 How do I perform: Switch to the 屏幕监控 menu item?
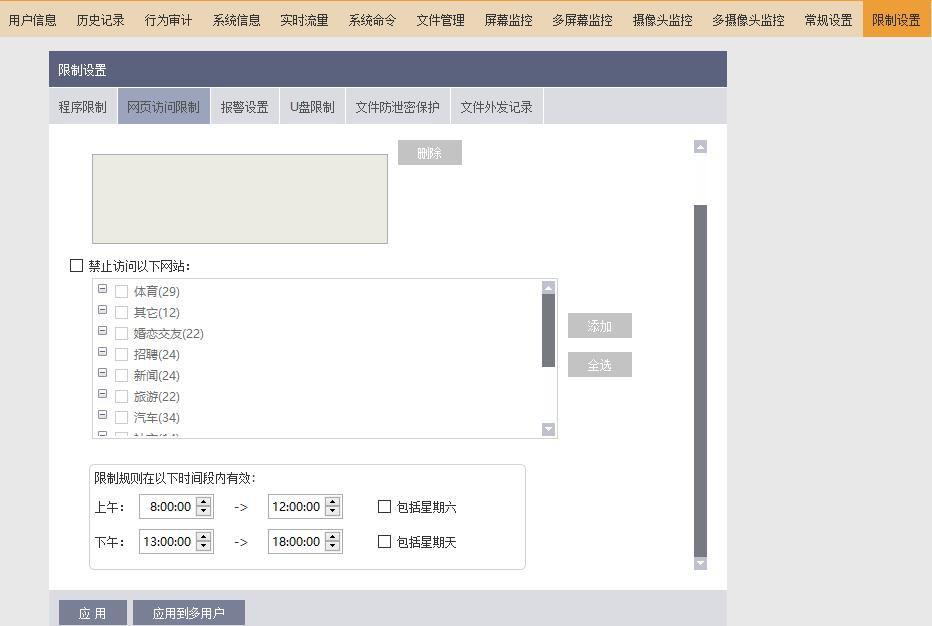(x=508, y=18)
